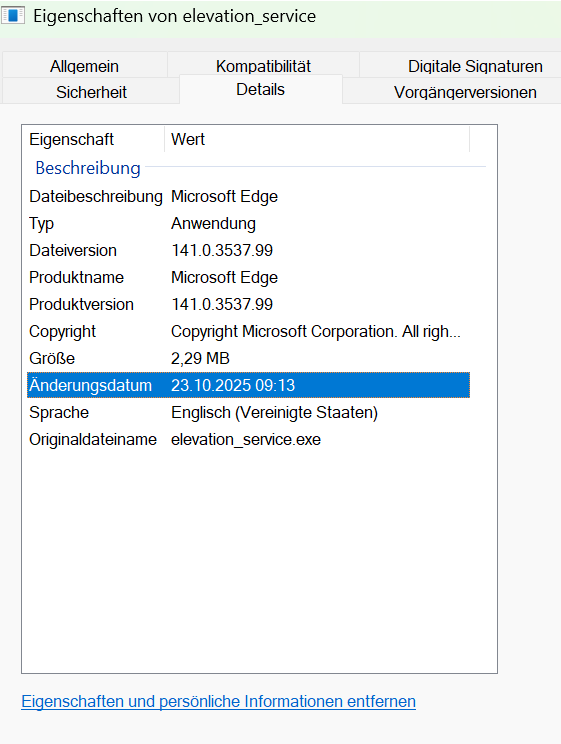Click the Wert column header
The height and width of the screenshot is (744, 561).
[317, 139]
